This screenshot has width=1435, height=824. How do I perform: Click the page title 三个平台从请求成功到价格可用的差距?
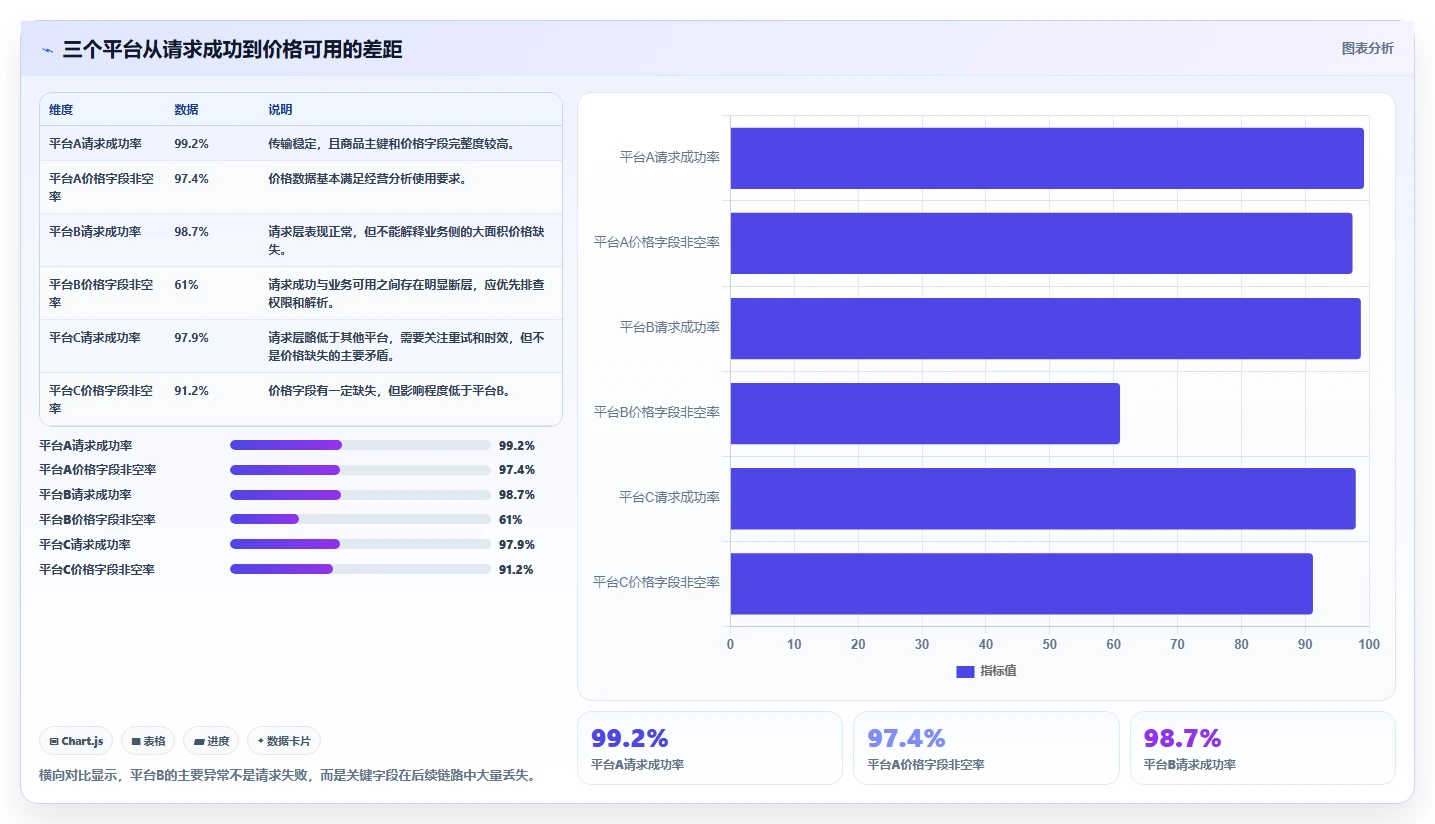tap(232, 50)
